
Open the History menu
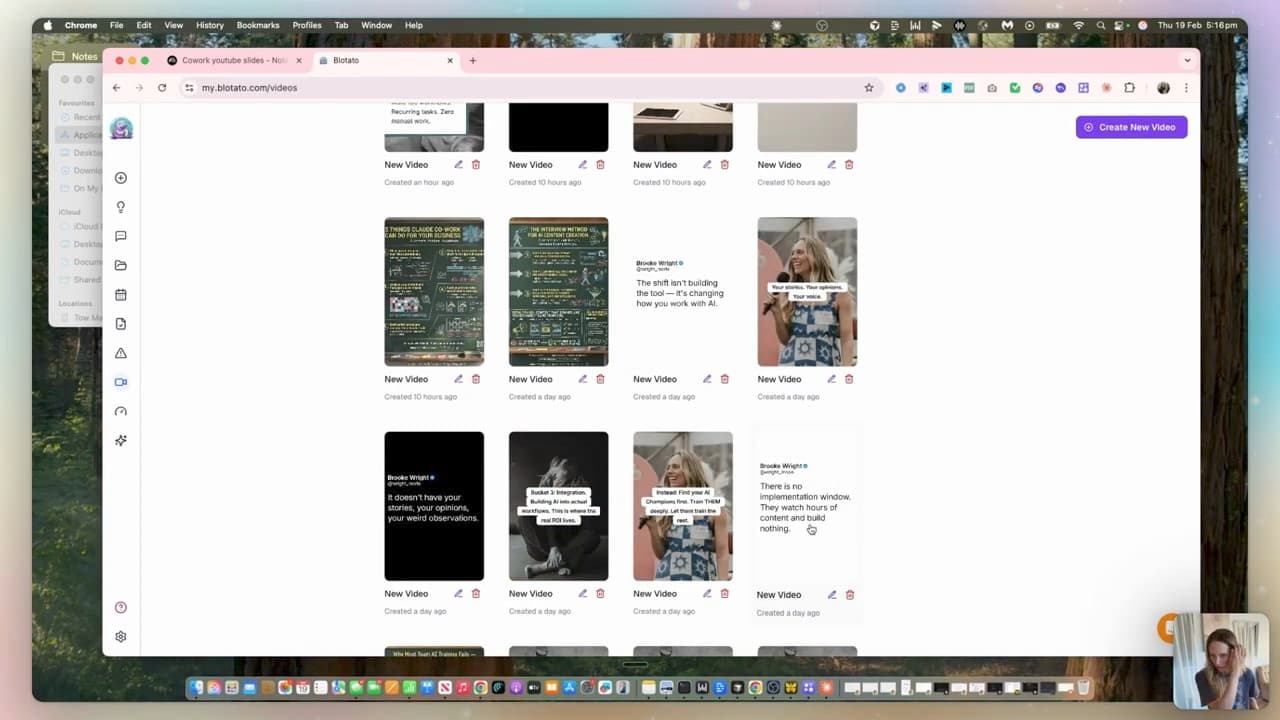click(x=210, y=25)
